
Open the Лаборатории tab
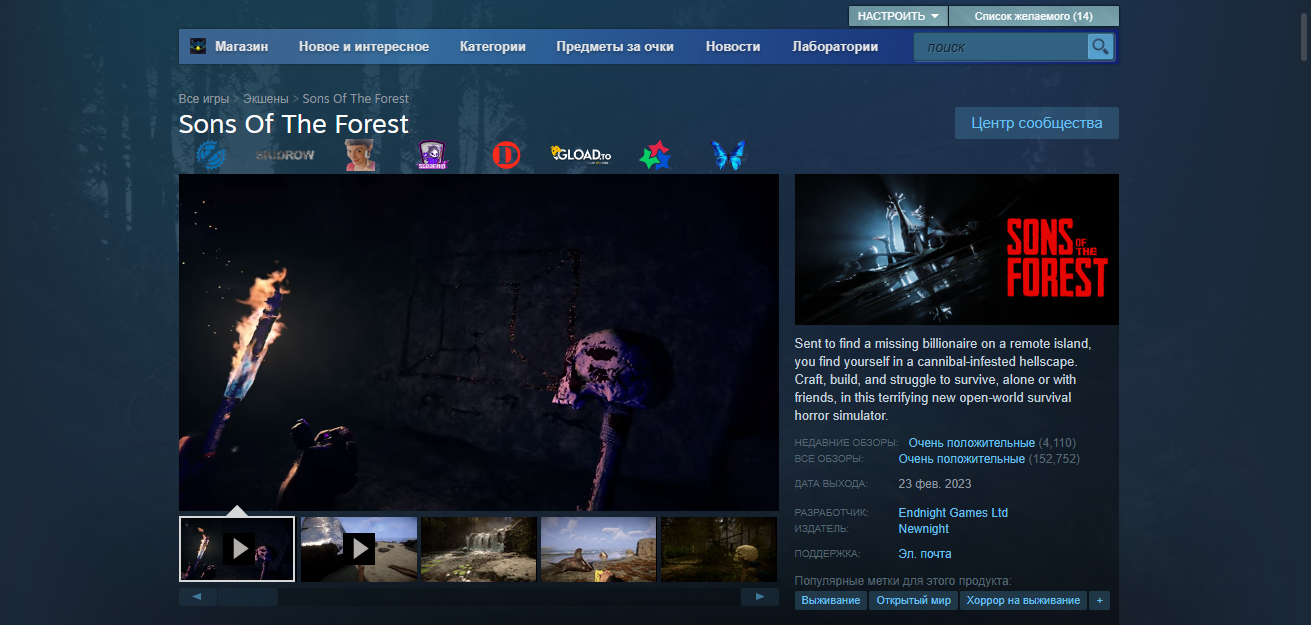[835, 47]
